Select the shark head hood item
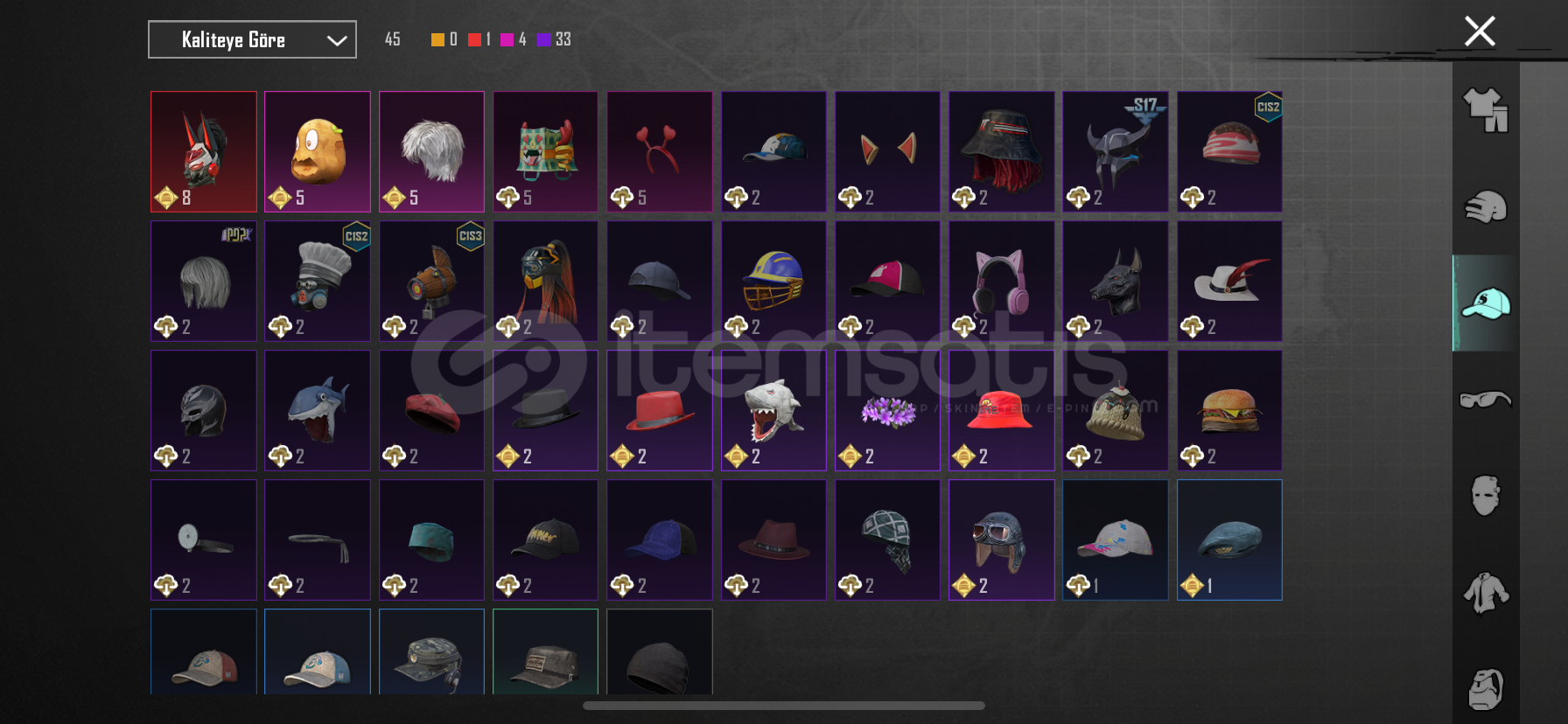Screen dimensions: 1568x724 pyautogui.click(x=773, y=410)
